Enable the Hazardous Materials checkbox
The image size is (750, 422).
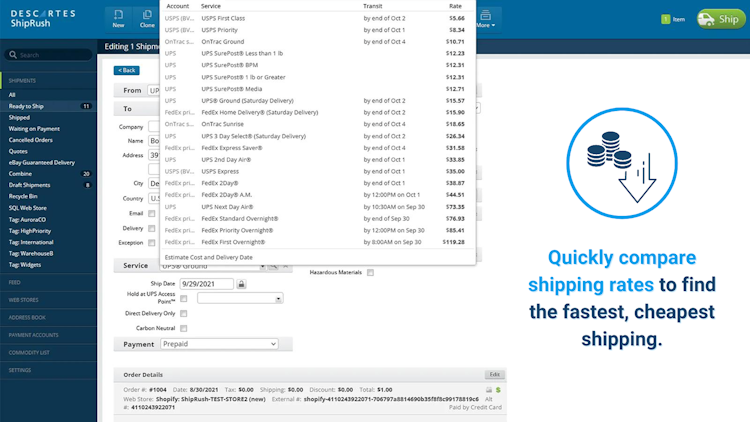(x=370, y=273)
